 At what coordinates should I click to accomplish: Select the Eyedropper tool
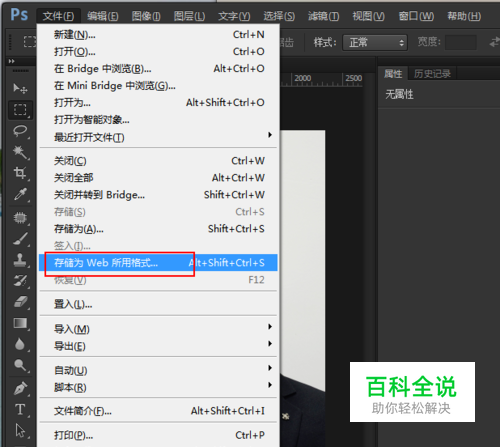(x=20, y=194)
